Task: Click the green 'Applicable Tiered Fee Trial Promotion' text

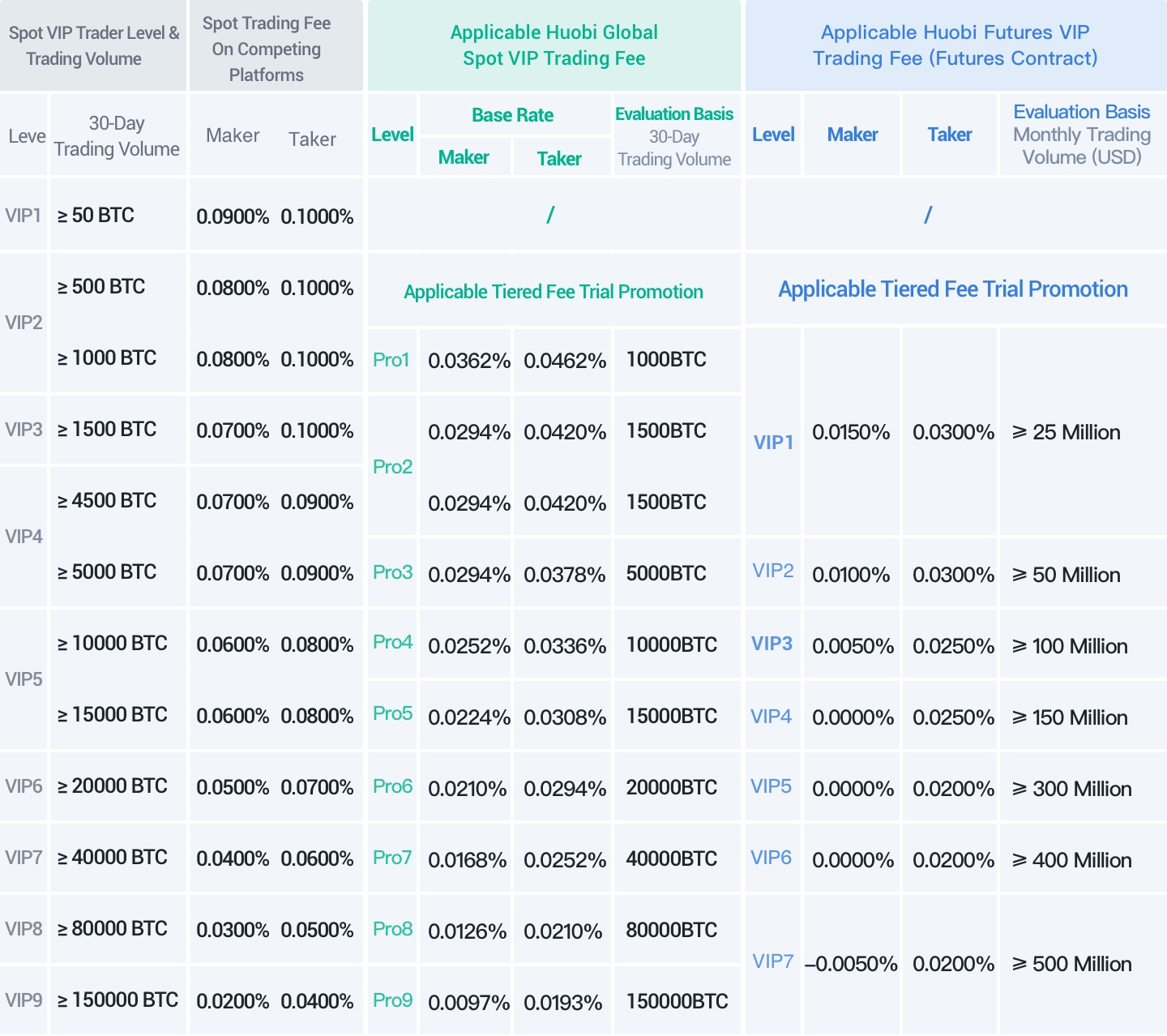Action: [x=554, y=292]
